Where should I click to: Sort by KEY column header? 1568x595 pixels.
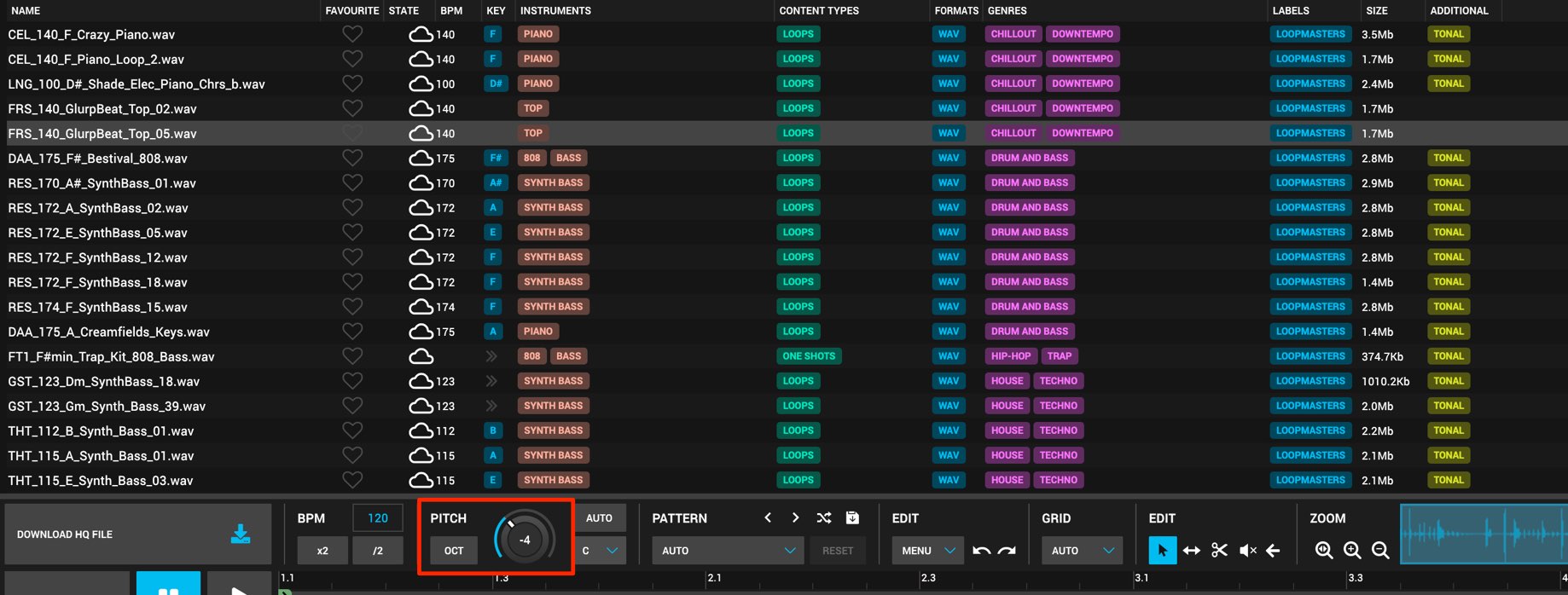(x=496, y=10)
